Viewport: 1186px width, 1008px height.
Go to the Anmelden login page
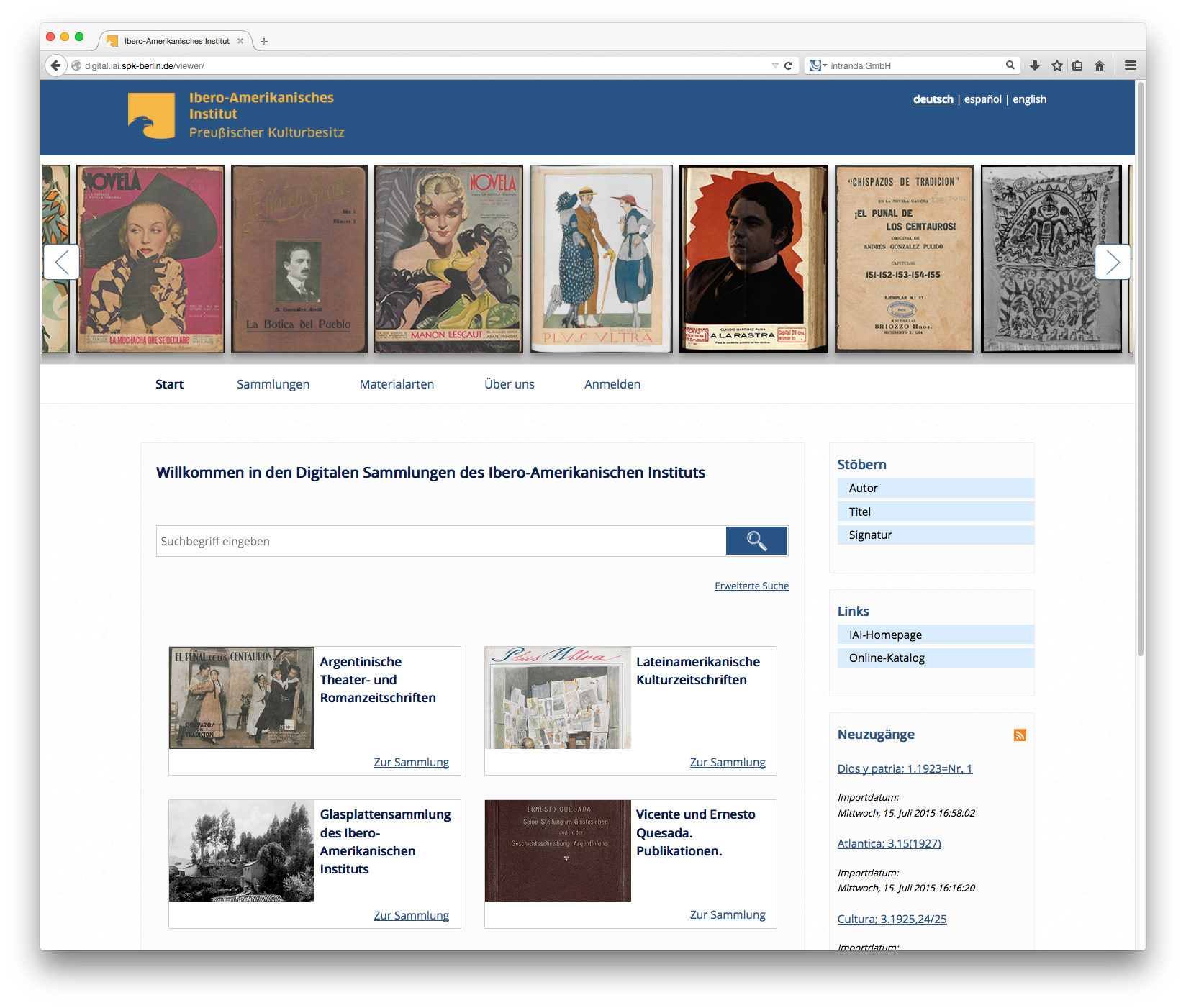[612, 384]
